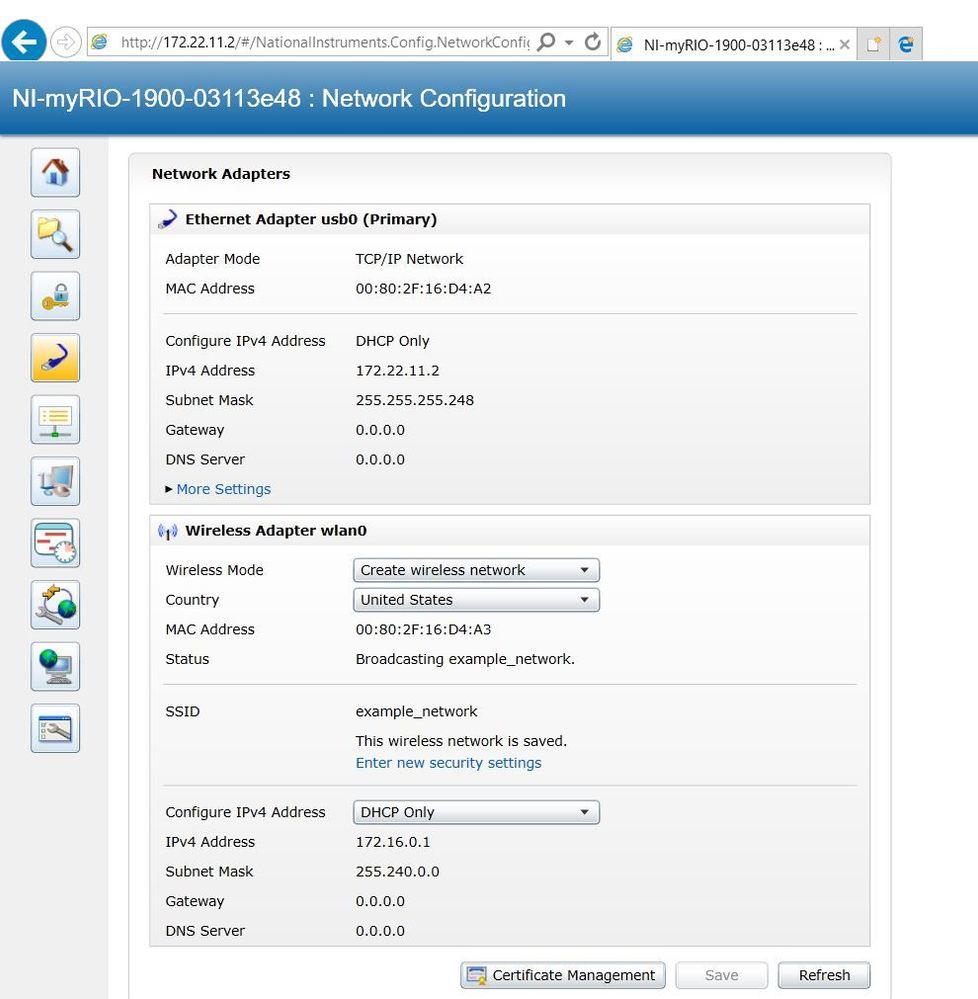Click the page title Network Configuration header
Screen dimensions: 978x999
[289, 99]
